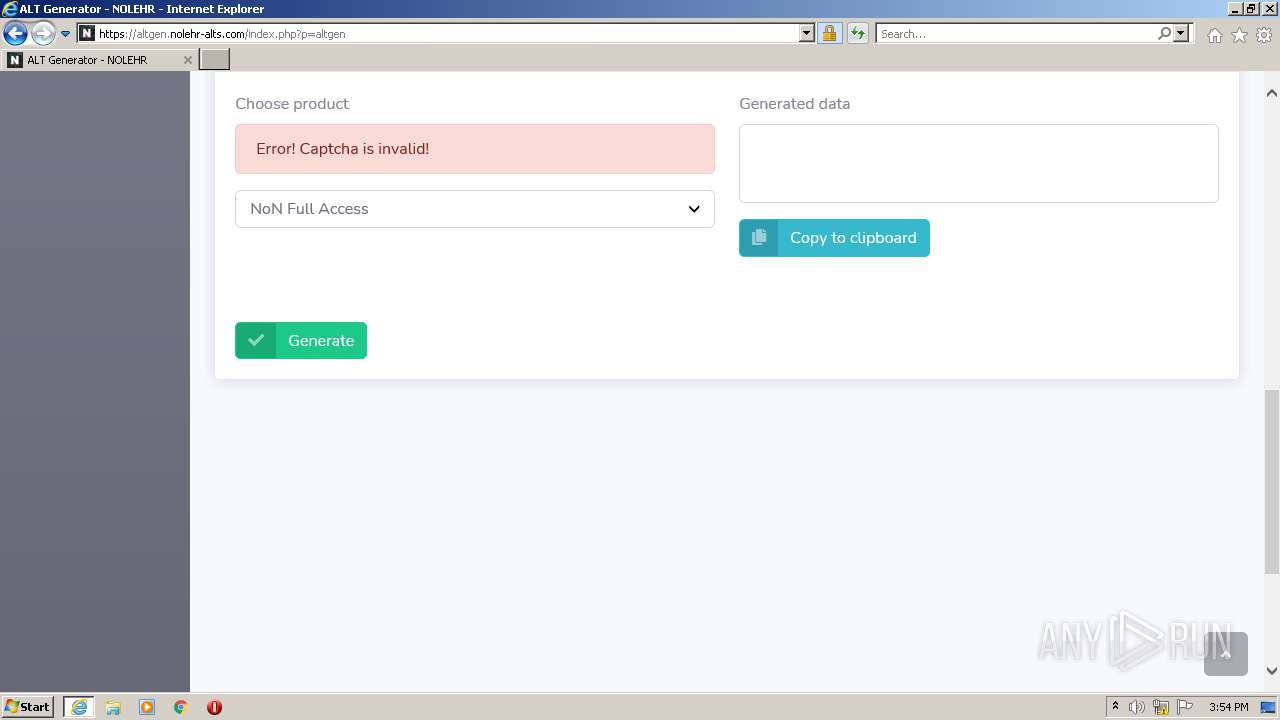Open the NoN Full Access product dropdown
Screen dimensions: 1280x720
[x=475, y=209]
